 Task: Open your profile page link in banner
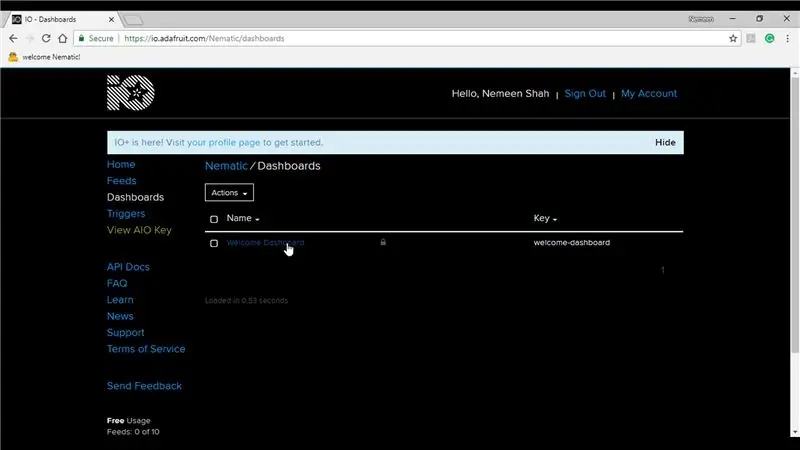[223, 142]
